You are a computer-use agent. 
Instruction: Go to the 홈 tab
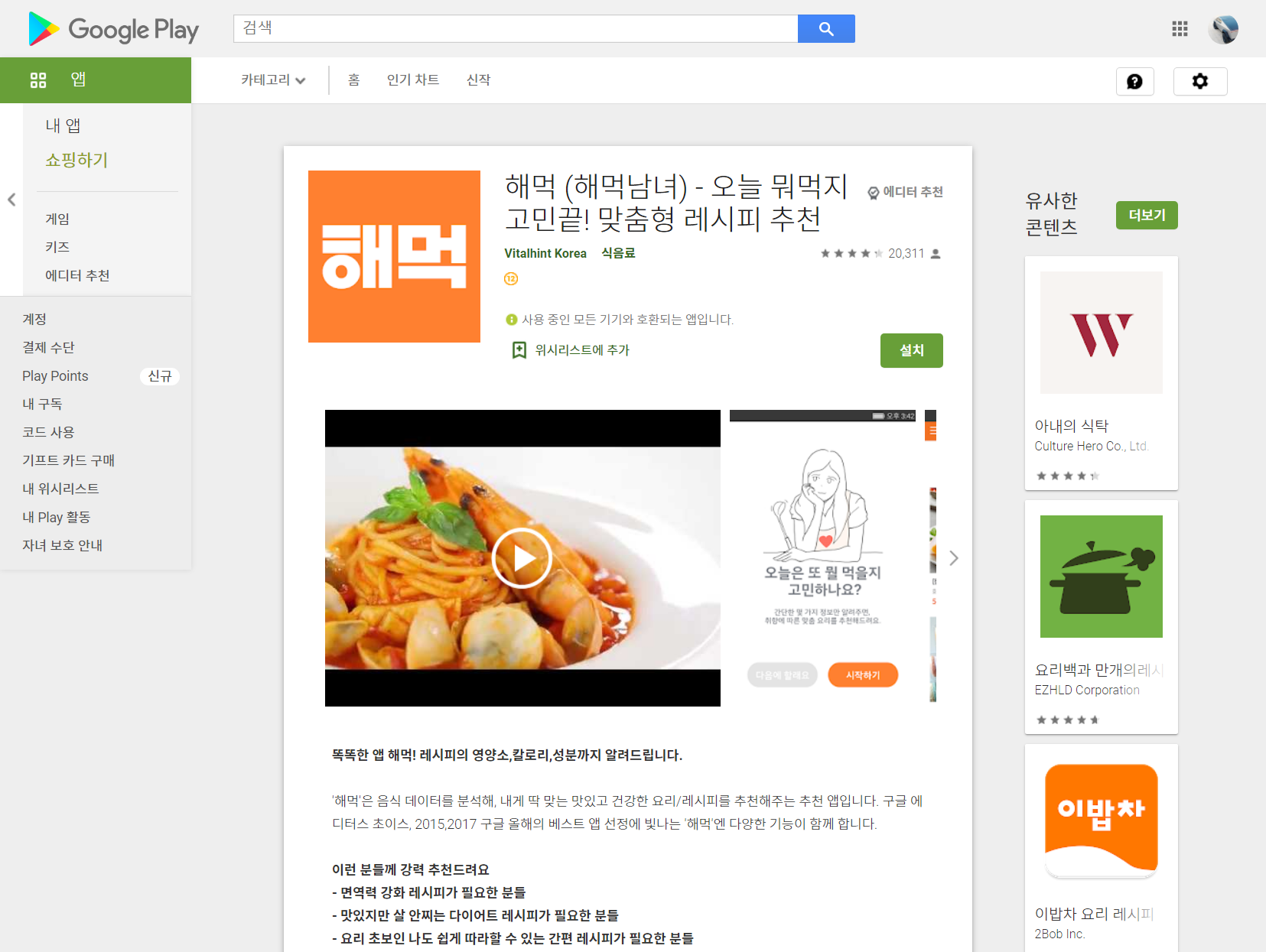click(x=353, y=80)
